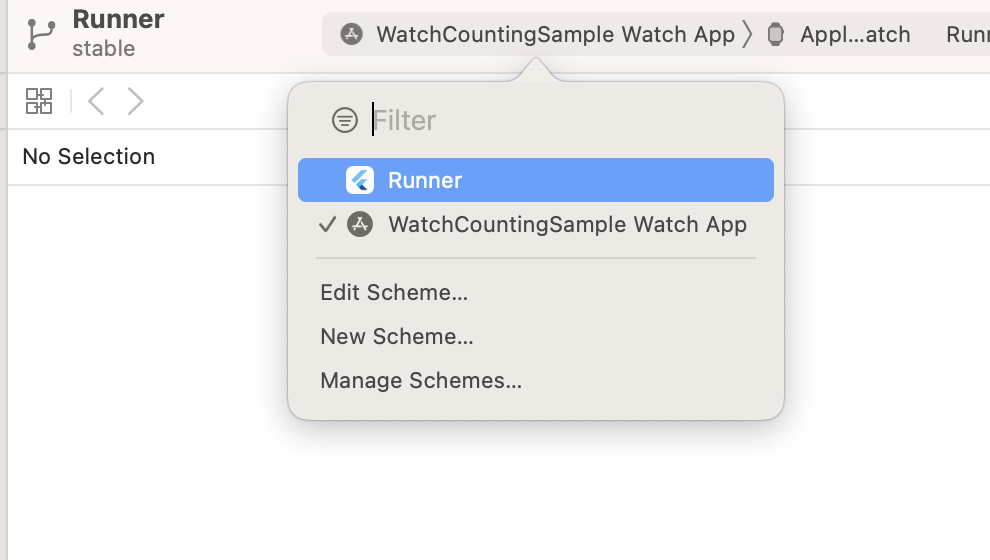The image size is (990, 560).
Task: Click the Flutter icon beside Runner
Action: tap(360, 180)
